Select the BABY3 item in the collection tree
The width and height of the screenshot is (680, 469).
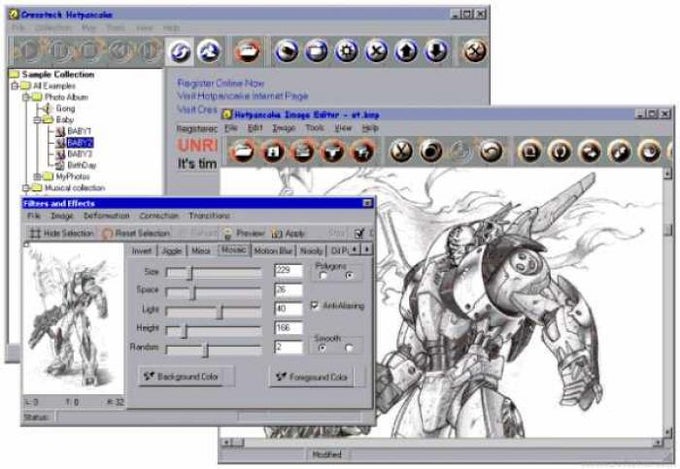[80, 154]
